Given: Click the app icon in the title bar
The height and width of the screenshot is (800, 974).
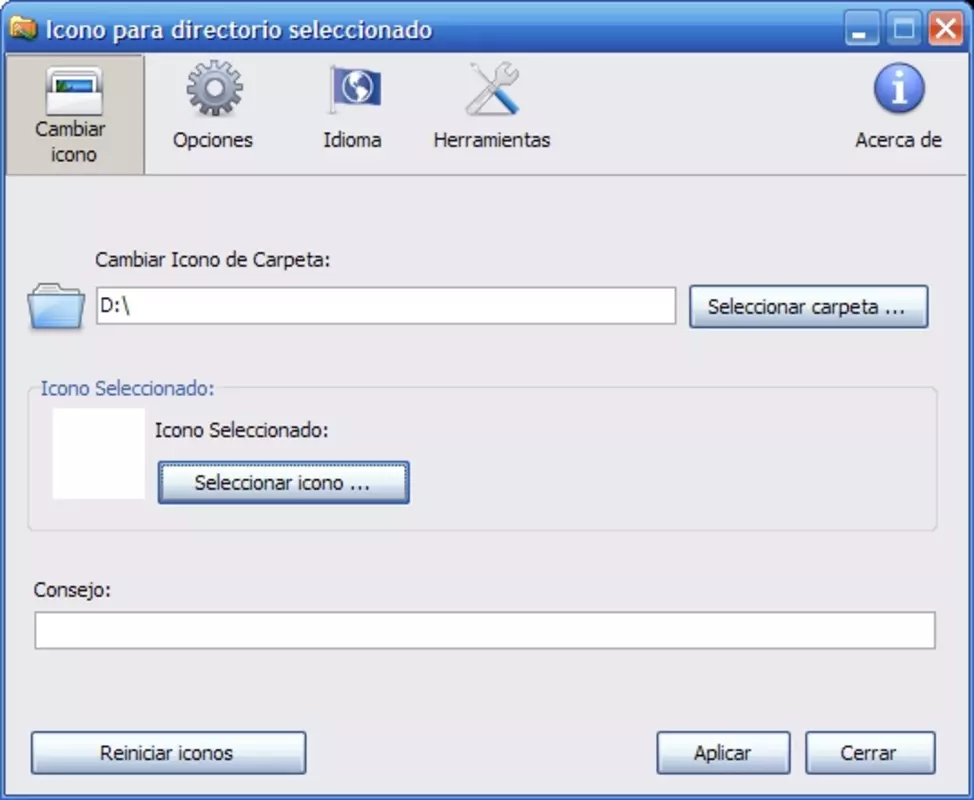Looking at the screenshot, I should point(24,29).
